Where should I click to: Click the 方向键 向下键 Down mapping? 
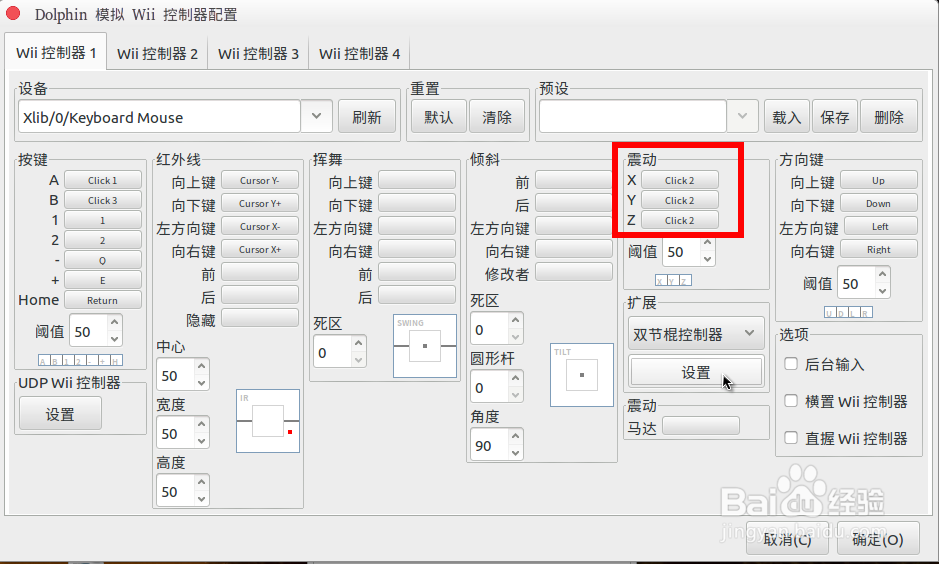(x=879, y=203)
